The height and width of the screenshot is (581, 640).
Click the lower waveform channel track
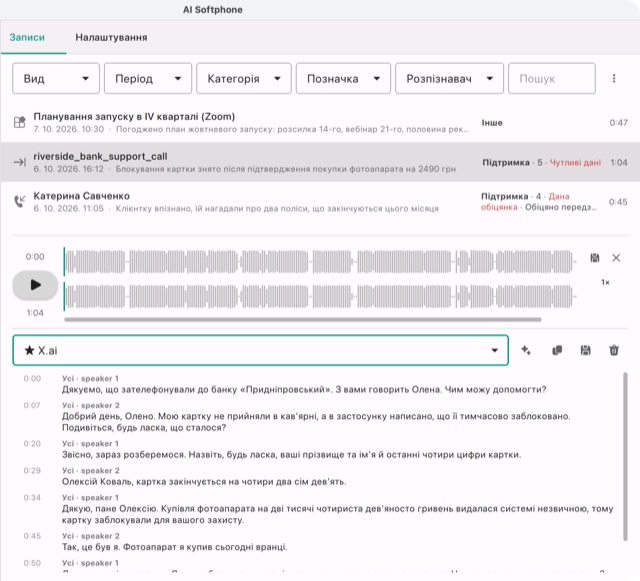click(320, 297)
